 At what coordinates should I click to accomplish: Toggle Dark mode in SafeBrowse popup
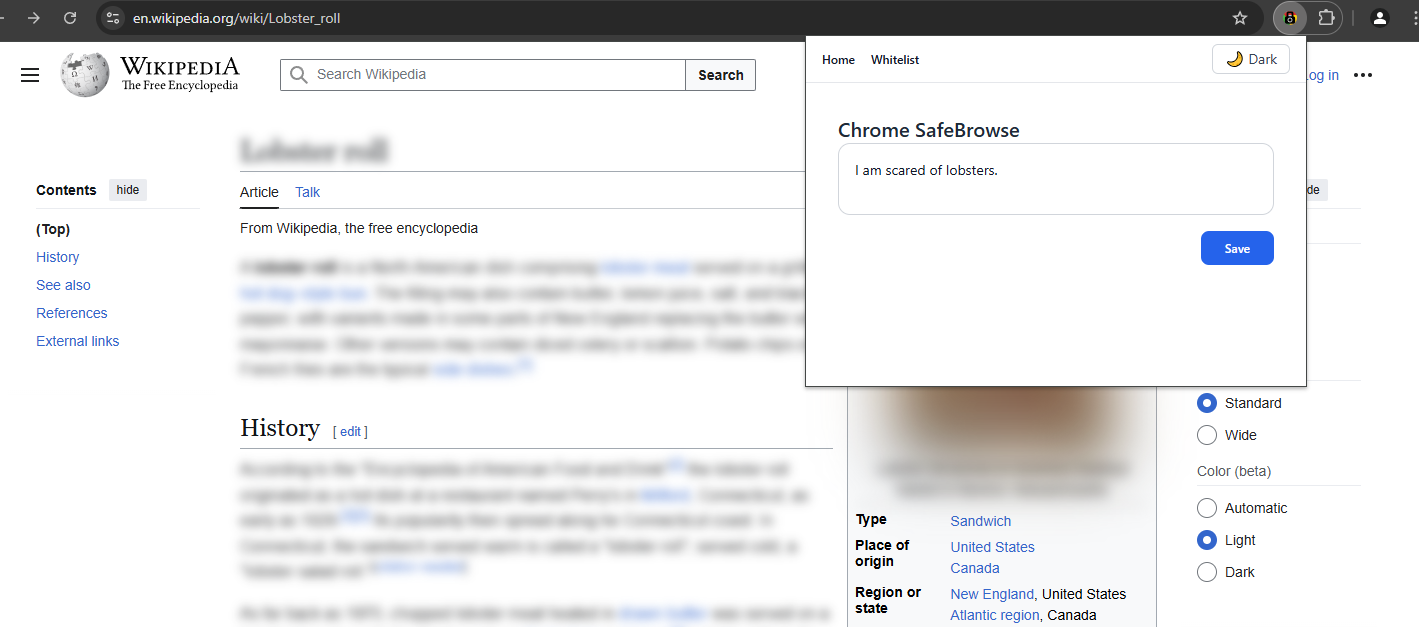(1251, 59)
